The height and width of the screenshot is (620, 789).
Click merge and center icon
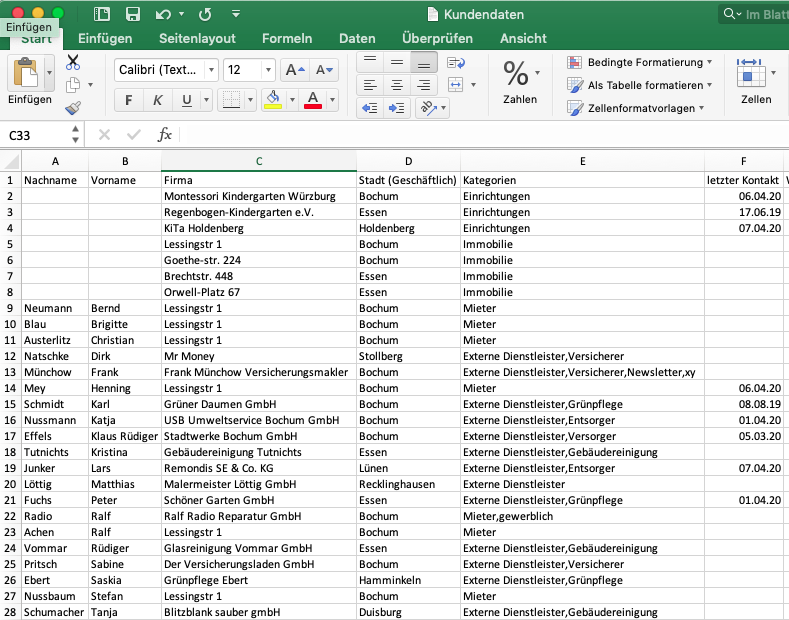(455, 85)
